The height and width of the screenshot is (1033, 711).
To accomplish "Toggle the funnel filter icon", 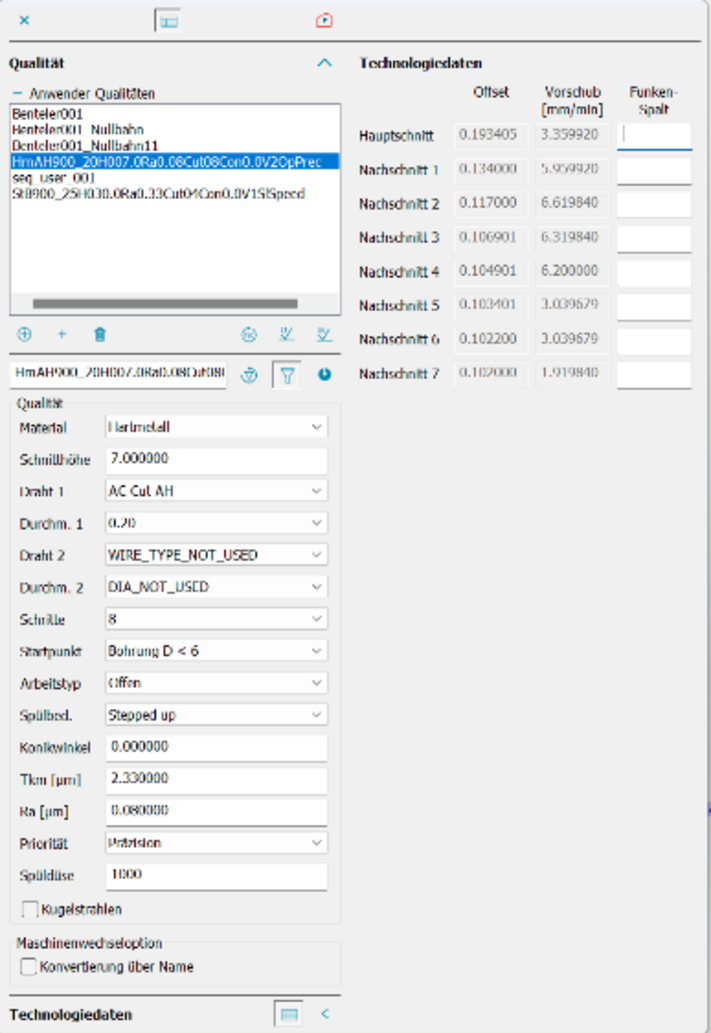I will click(x=287, y=375).
